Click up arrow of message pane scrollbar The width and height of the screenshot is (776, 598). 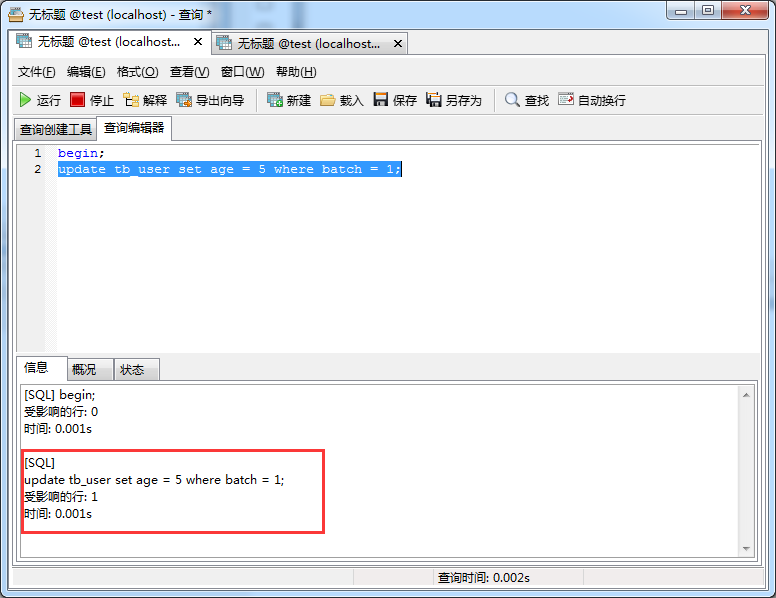point(746,395)
